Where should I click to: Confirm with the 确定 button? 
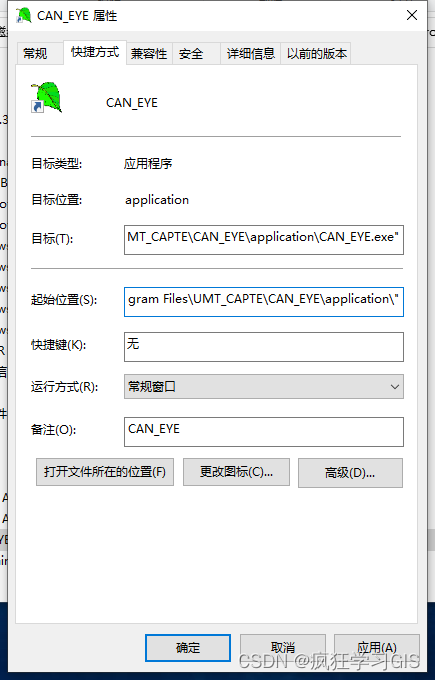pyautogui.click(x=188, y=648)
